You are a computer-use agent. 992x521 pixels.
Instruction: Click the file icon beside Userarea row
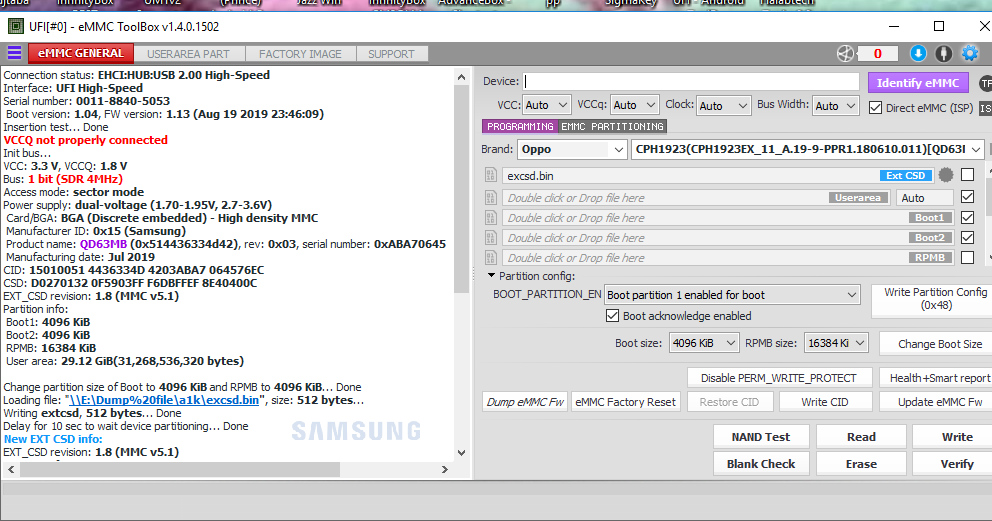tap(491, 198)
